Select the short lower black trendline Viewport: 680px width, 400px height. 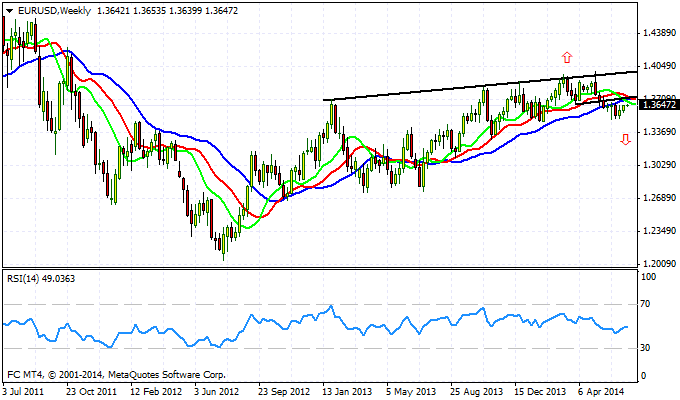606,100
